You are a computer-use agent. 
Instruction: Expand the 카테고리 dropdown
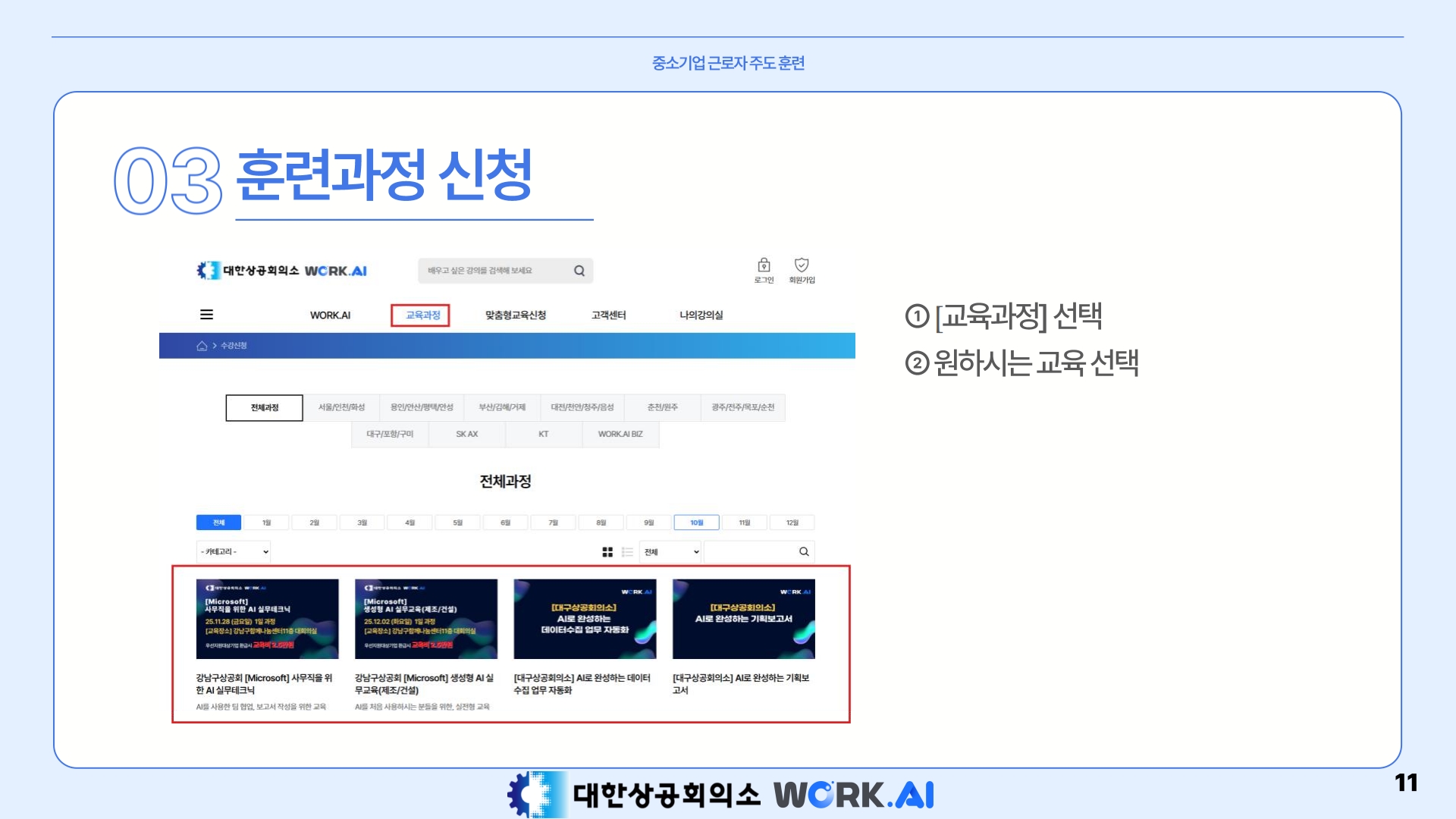click(234, 552)
